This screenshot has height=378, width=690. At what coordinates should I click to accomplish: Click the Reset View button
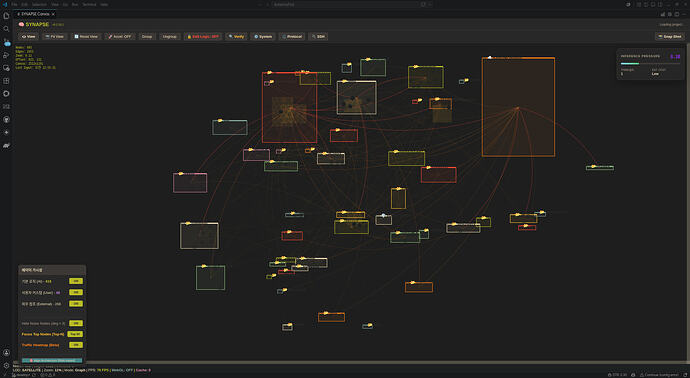pos(86,37)
